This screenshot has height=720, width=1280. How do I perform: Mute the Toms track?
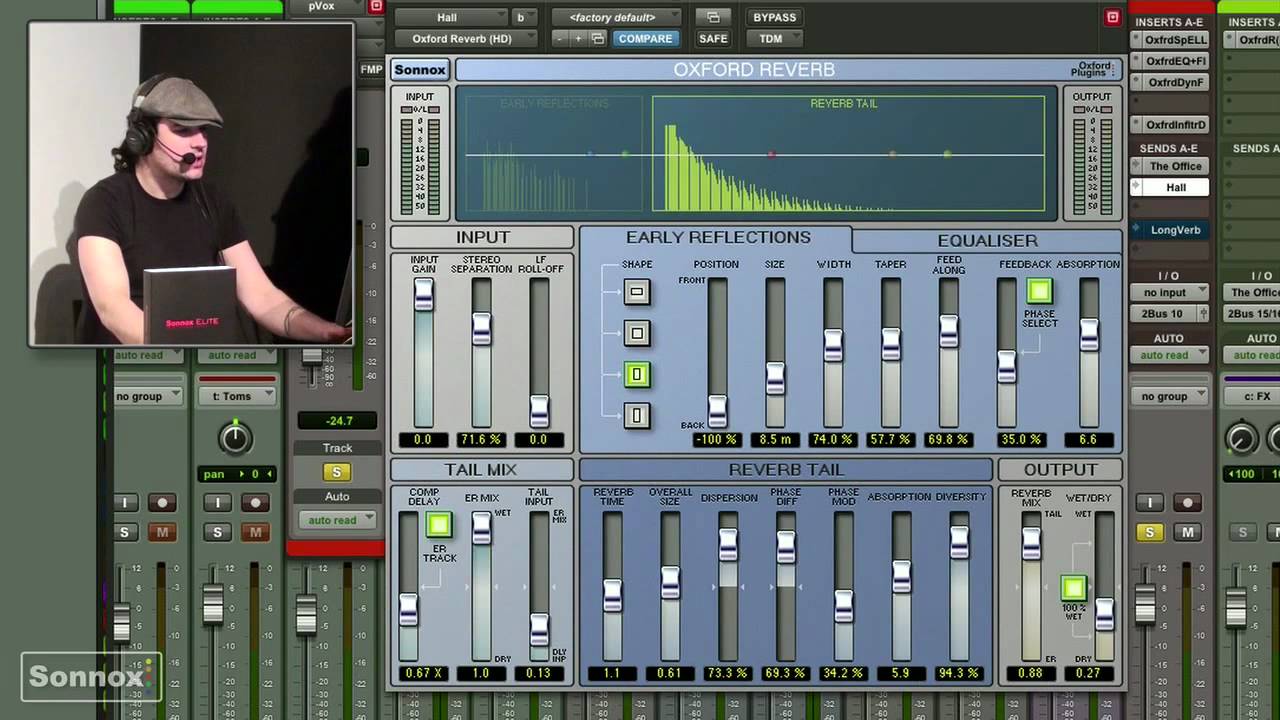[x=255, y=532]
